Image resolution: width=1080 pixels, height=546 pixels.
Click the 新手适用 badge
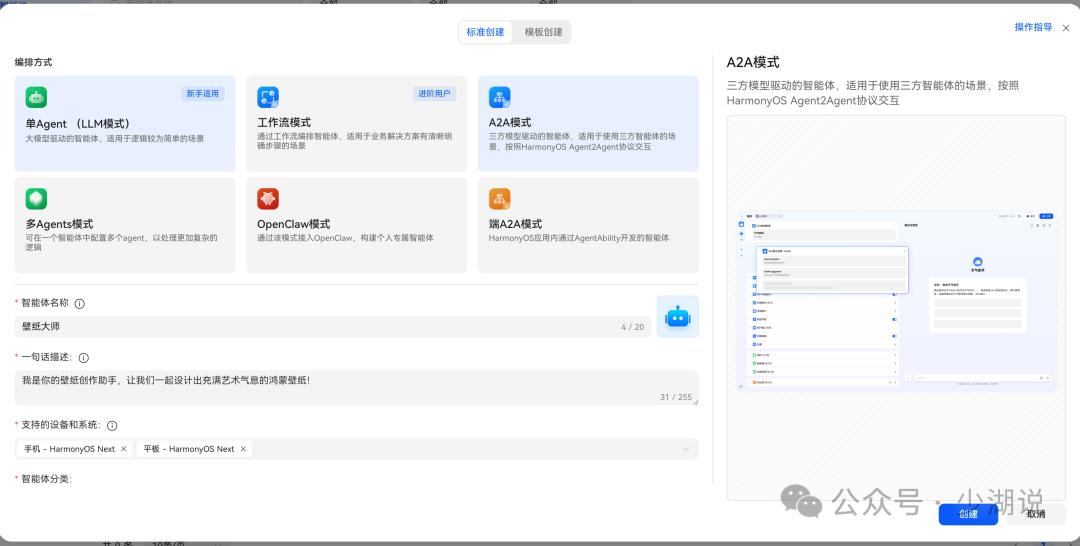(202, 94)
